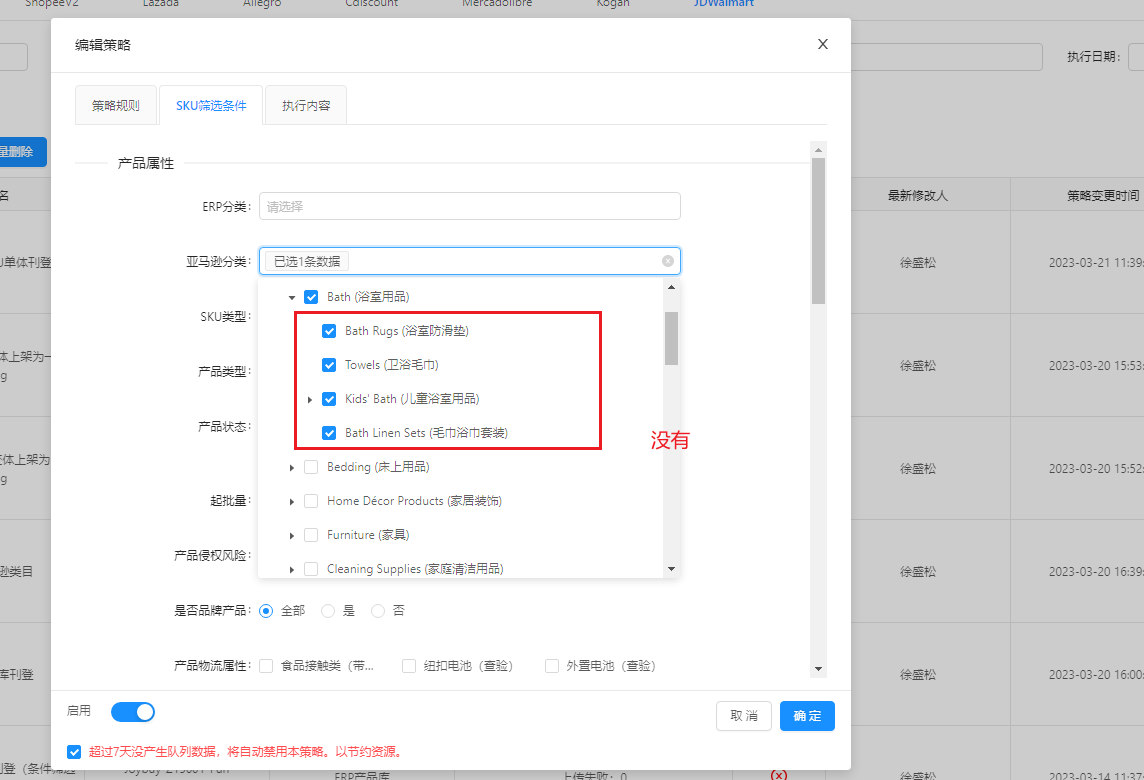Toggle the 启用 switch off
The height and width of the screenshot is (780, 1144).
[133, 712]
